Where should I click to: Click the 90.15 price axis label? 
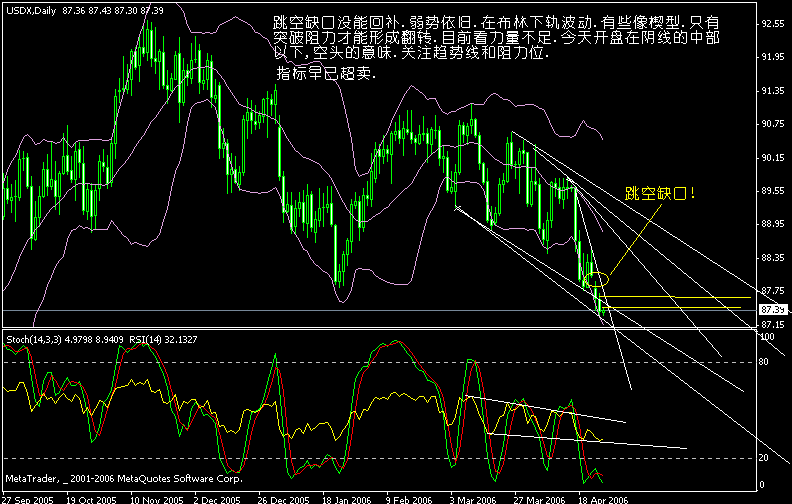[x=773, y=158]
